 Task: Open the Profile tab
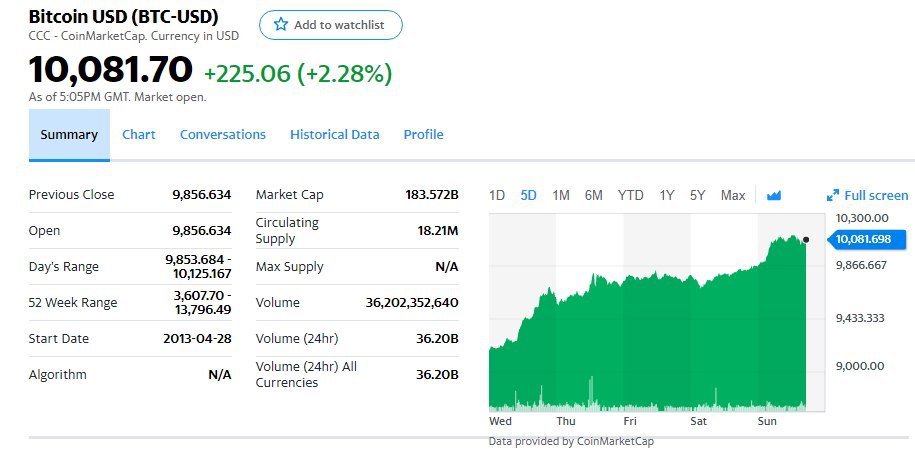coord(424,135)
